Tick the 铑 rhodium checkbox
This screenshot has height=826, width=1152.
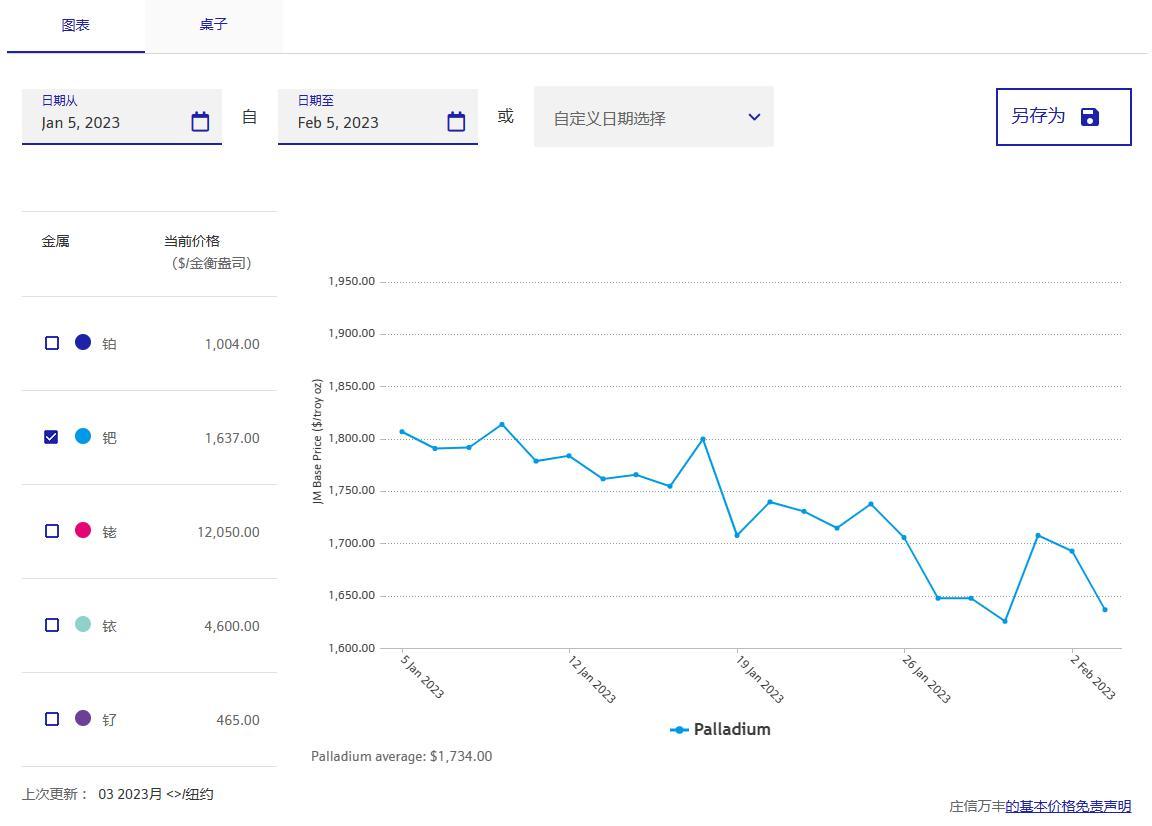pos(52,531)
